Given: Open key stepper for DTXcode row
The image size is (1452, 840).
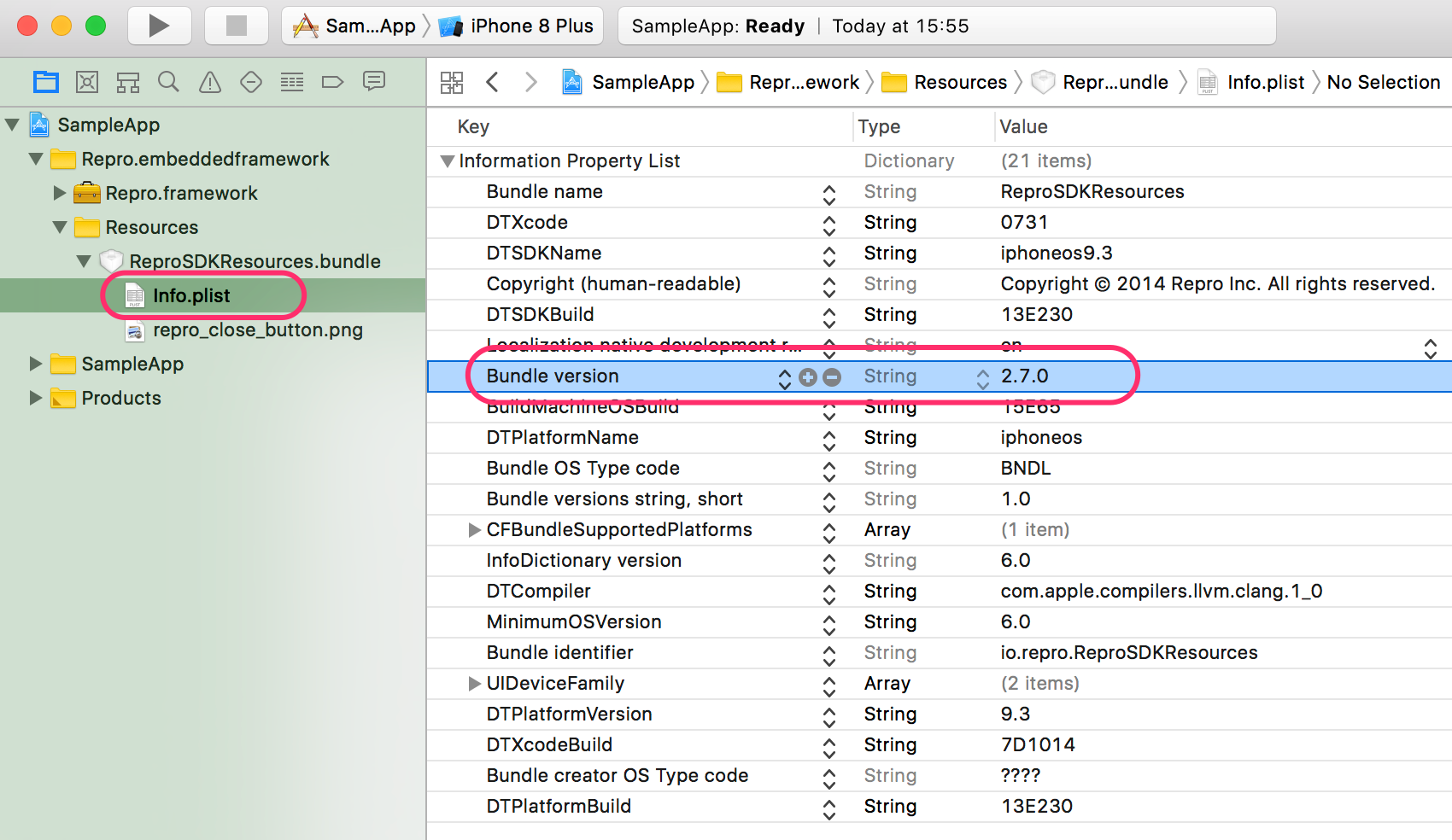Looking at the screenshot, I should coord(829,225).
